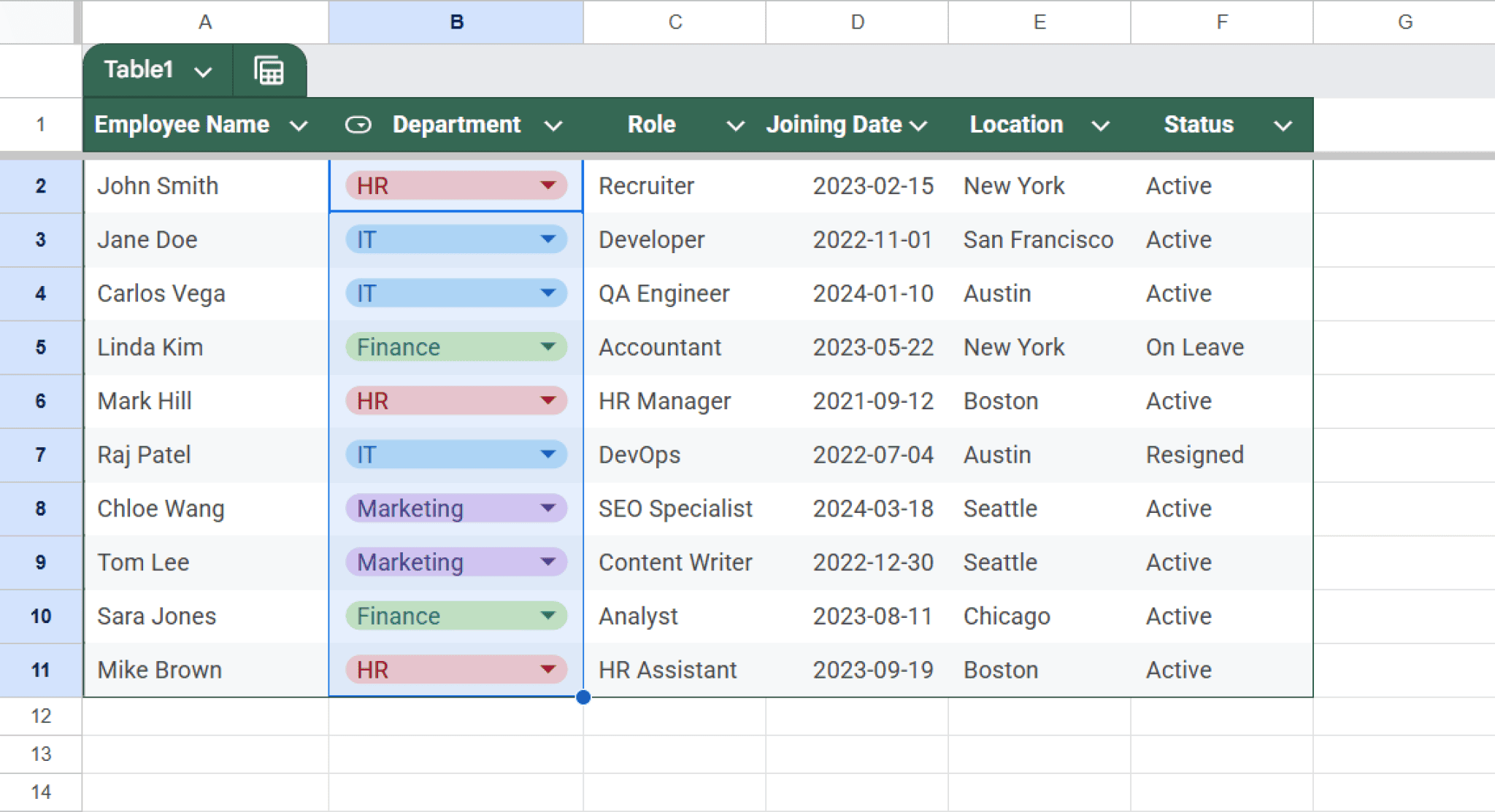This screenshot has height=812, width=1495.
Task: Select row 5 by clicking its number
Action: [40, 347]
